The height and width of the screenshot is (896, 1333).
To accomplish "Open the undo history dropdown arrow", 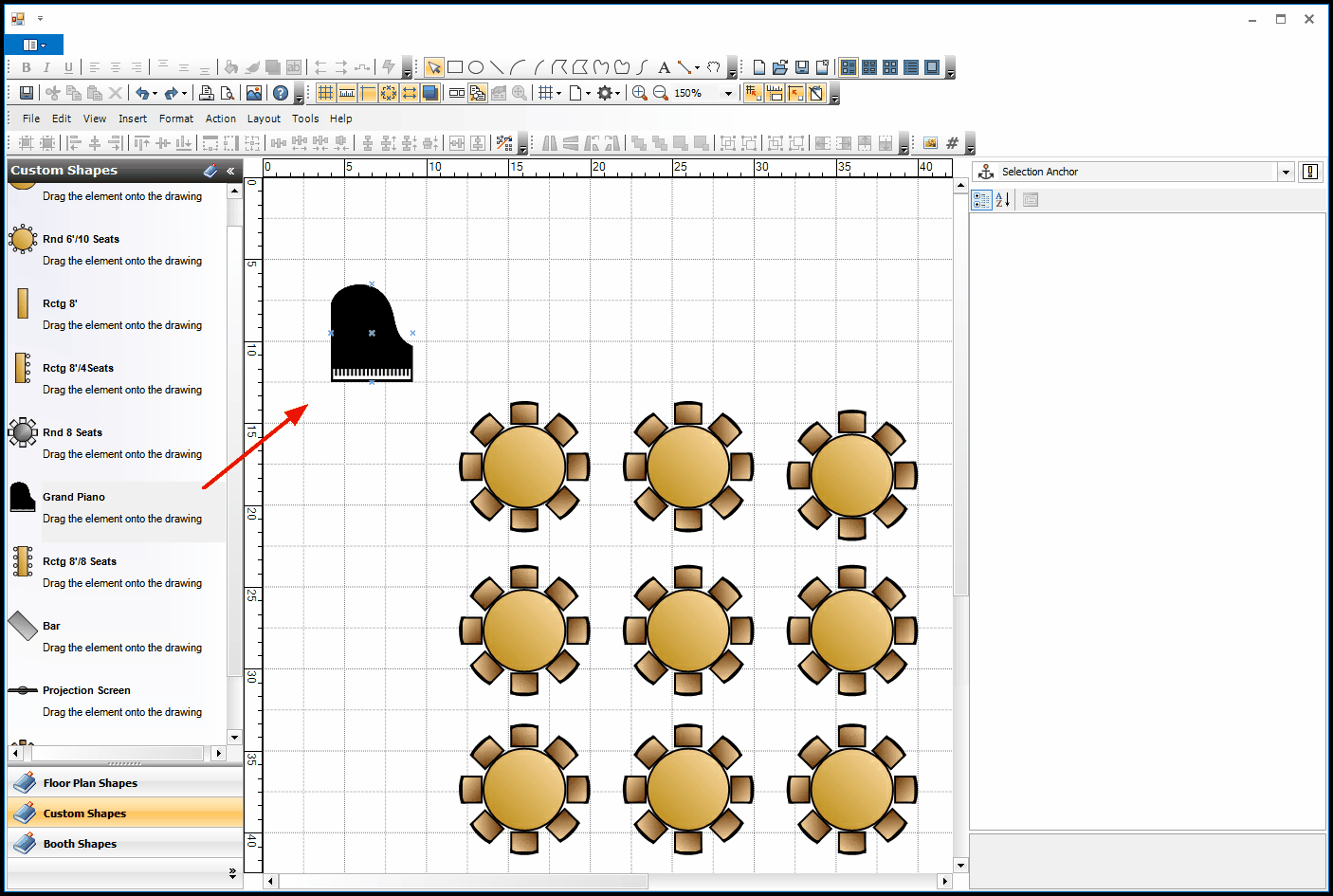I will [x=155, y=93].
